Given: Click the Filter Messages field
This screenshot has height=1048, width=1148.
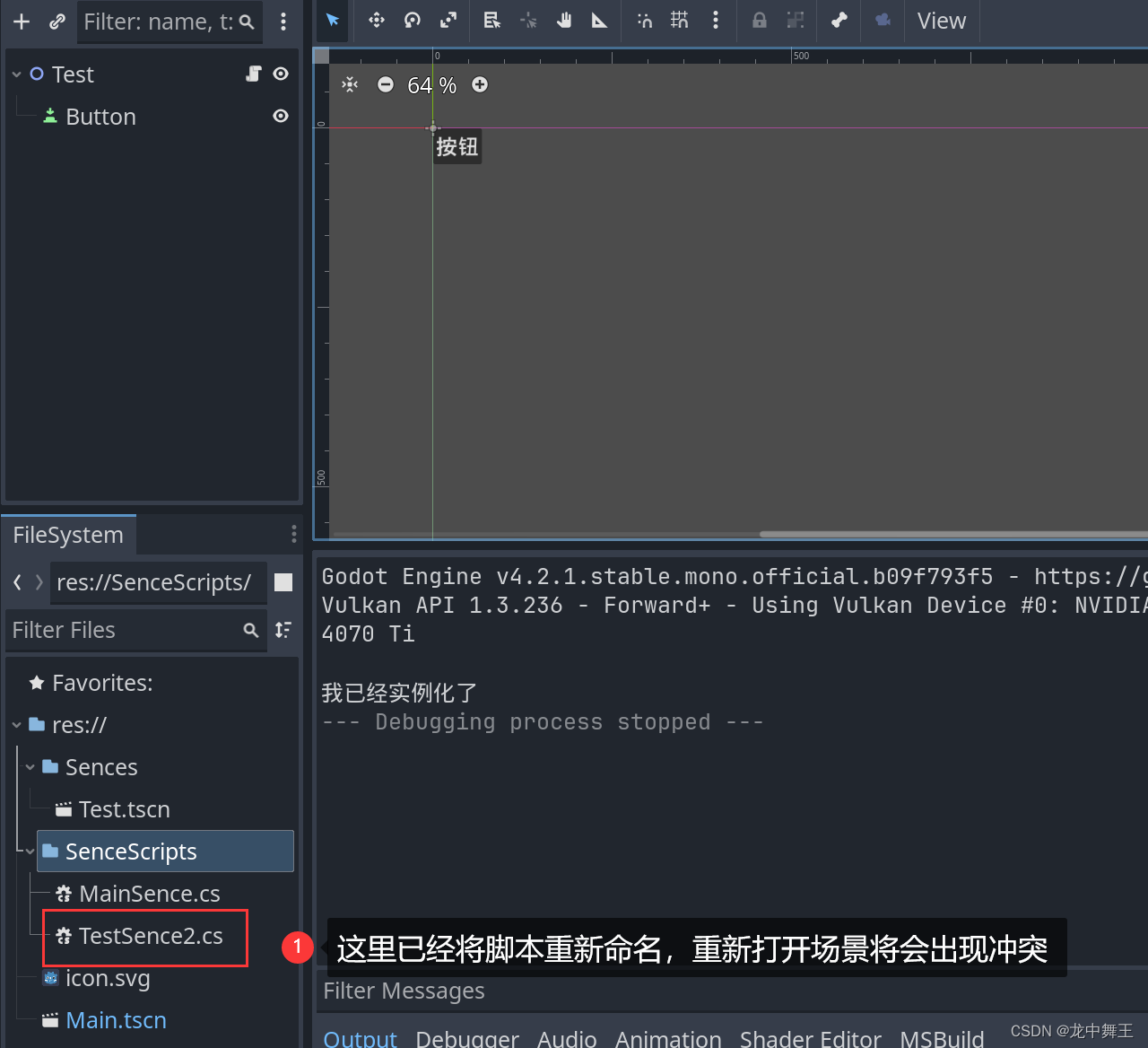Looking at the screenshot, I should coord(731,991).
